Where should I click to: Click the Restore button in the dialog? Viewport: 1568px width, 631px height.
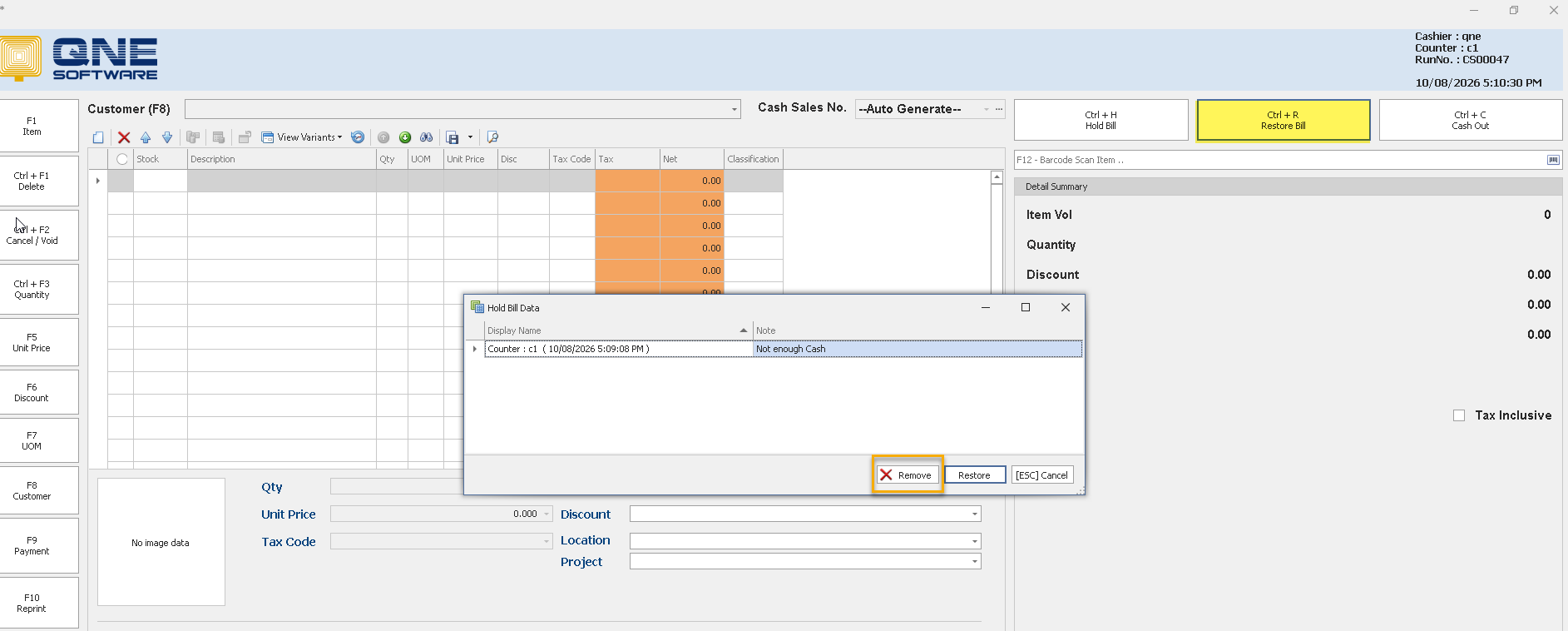(975, 475)
